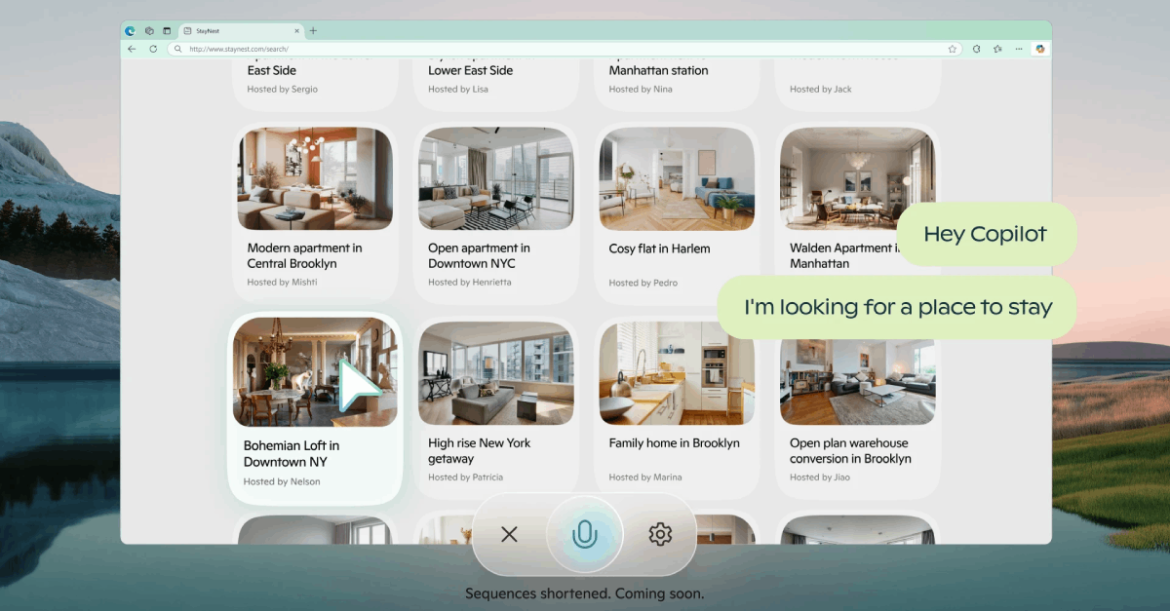Select Open apartment in Downtown NYC title

[479, 256]
